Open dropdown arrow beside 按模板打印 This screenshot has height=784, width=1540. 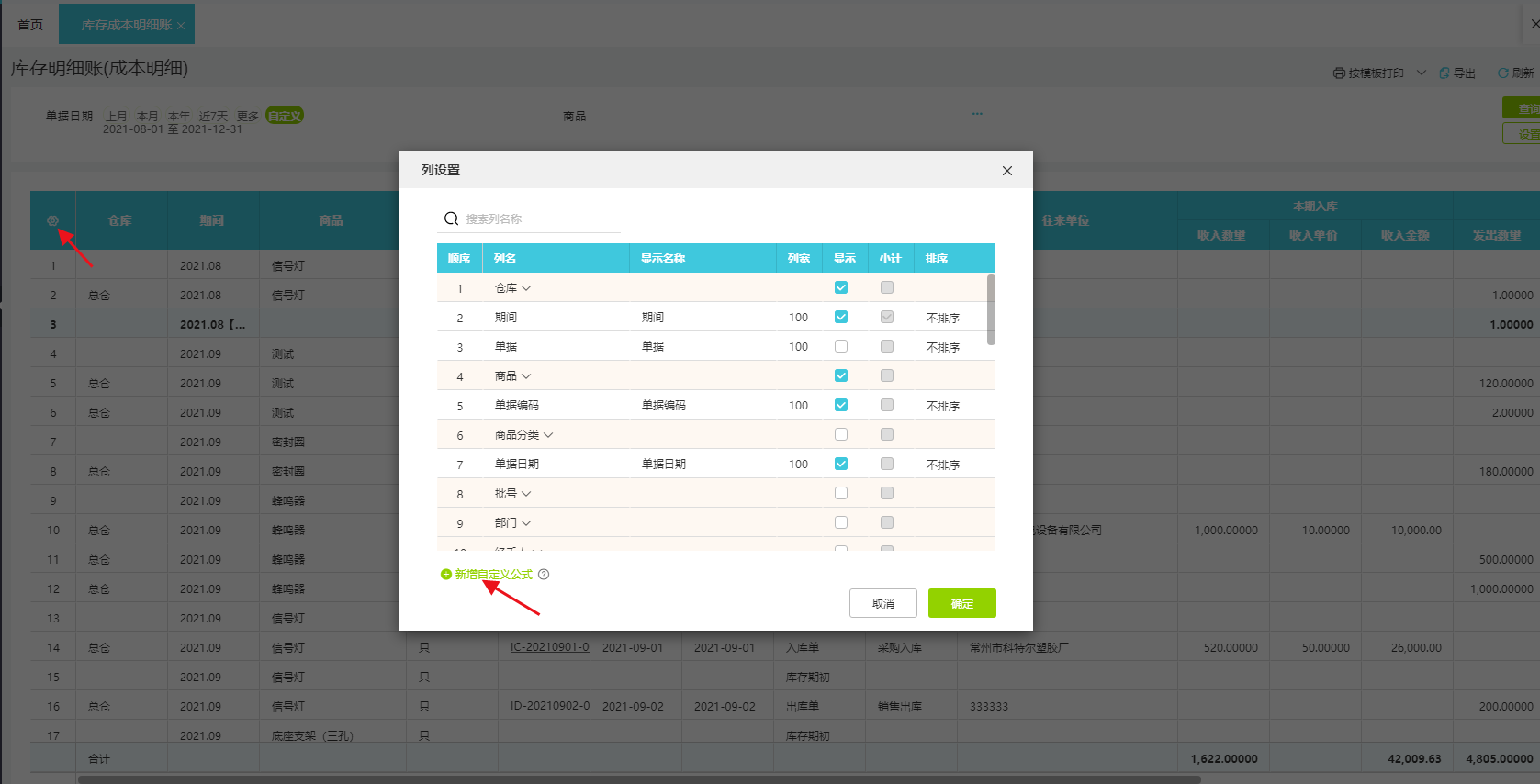1421,73
